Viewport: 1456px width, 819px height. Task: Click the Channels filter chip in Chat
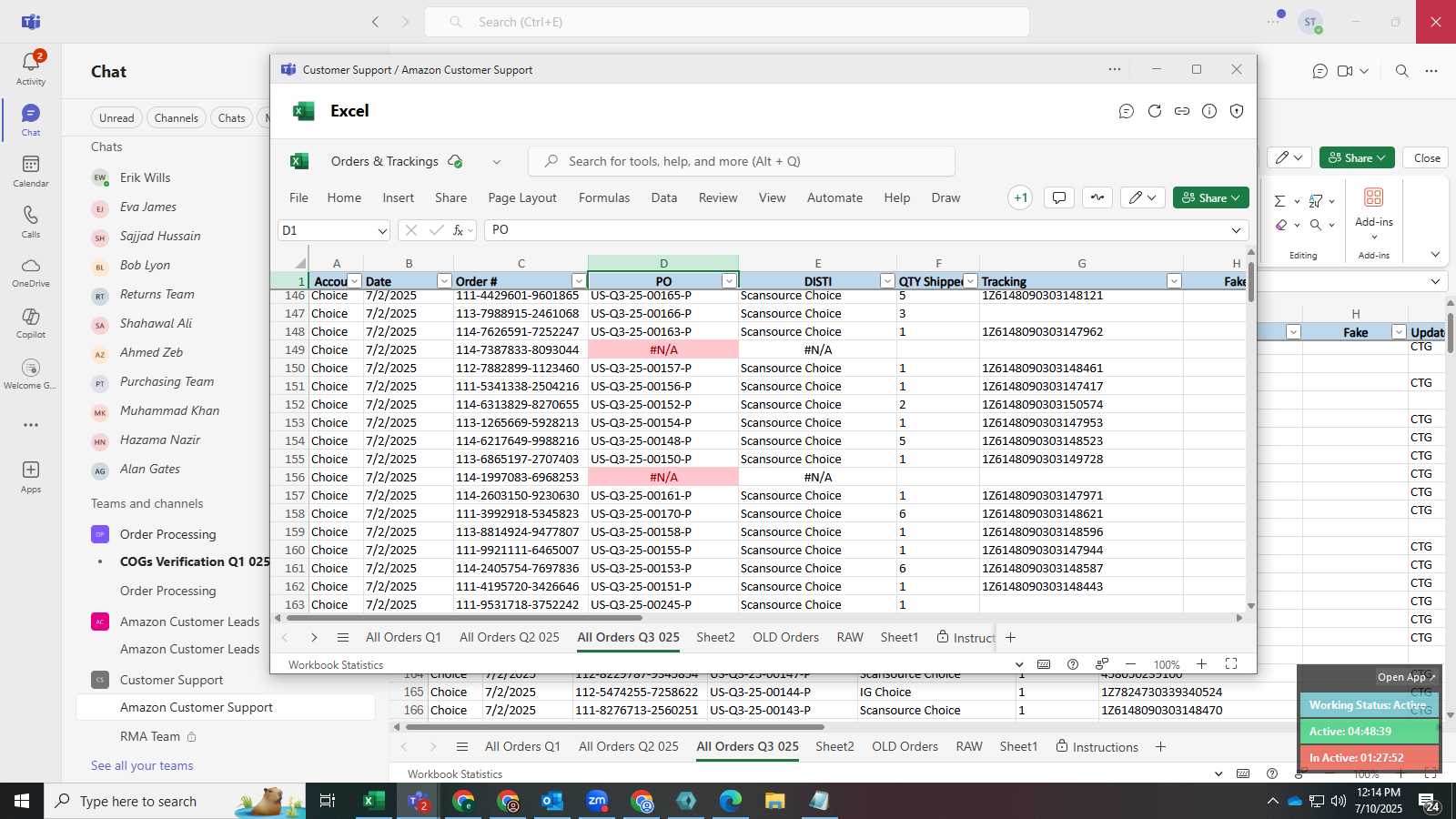[176, 117]
